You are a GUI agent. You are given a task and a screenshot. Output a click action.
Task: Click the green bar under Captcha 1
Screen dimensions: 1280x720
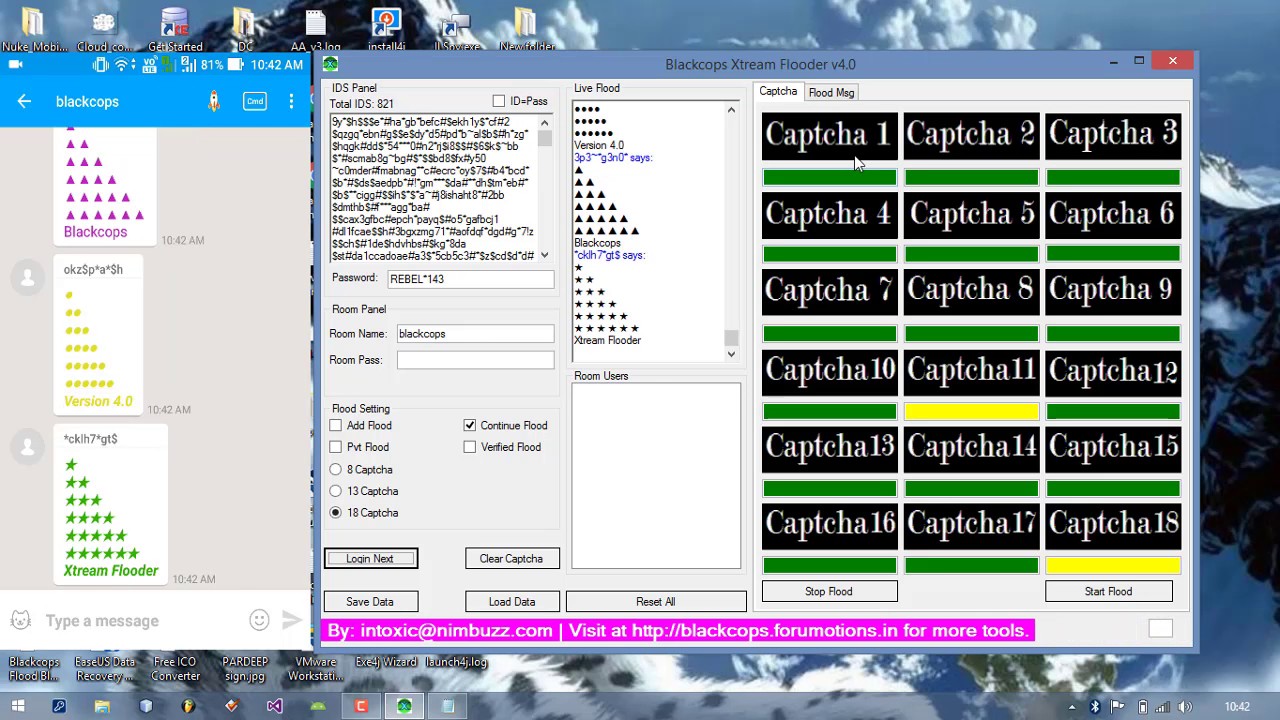tap(829, 177)
